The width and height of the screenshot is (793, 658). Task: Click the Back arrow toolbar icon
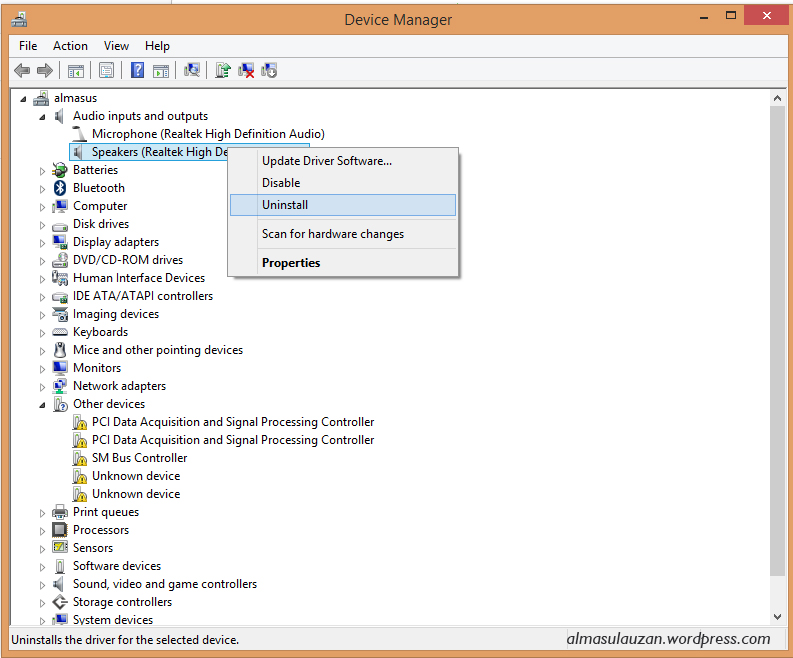(22, 70)
